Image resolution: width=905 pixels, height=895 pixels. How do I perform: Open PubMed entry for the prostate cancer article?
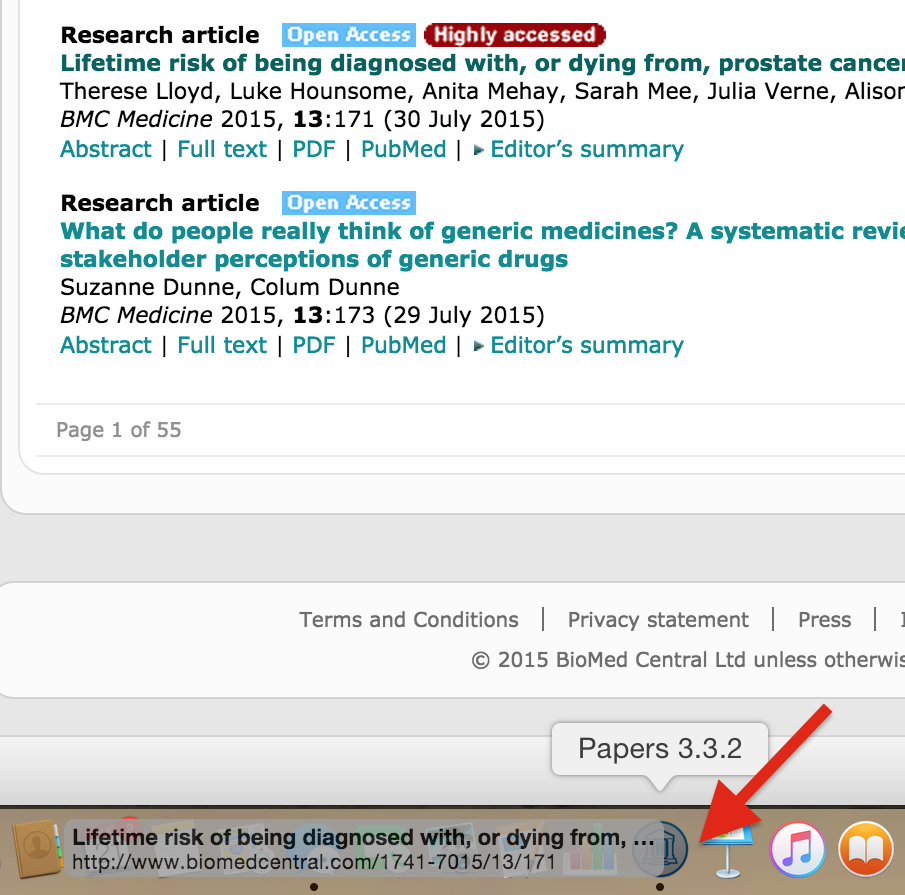pos(403,149)
